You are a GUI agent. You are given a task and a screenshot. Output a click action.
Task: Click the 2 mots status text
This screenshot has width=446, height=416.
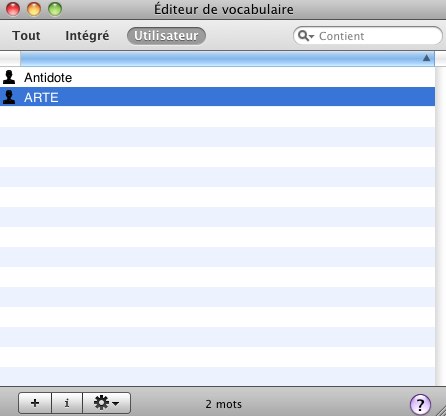pyautogui.click(x=223, y=404)
